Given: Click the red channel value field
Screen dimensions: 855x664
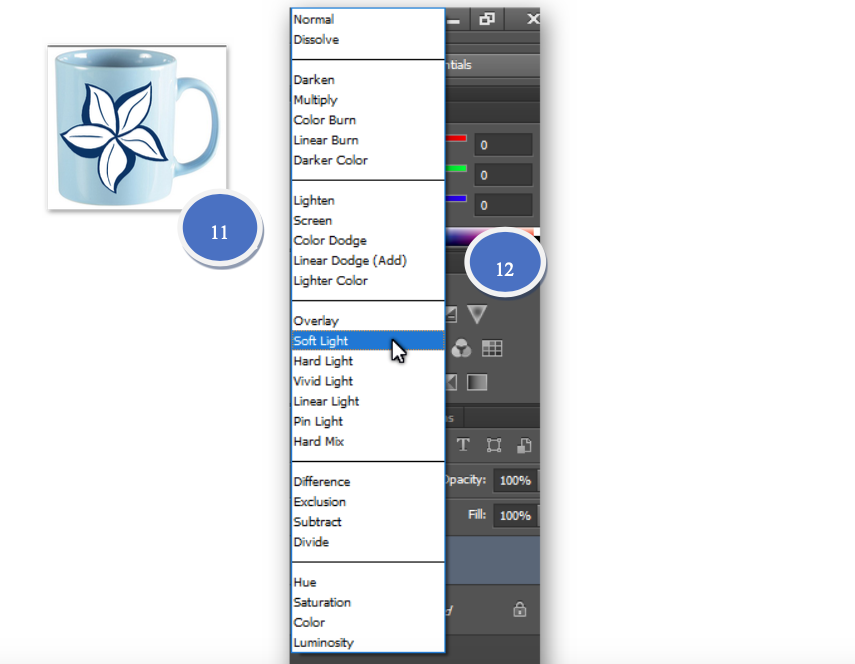Looking at the screenshot, I should [x=502, y=145].
